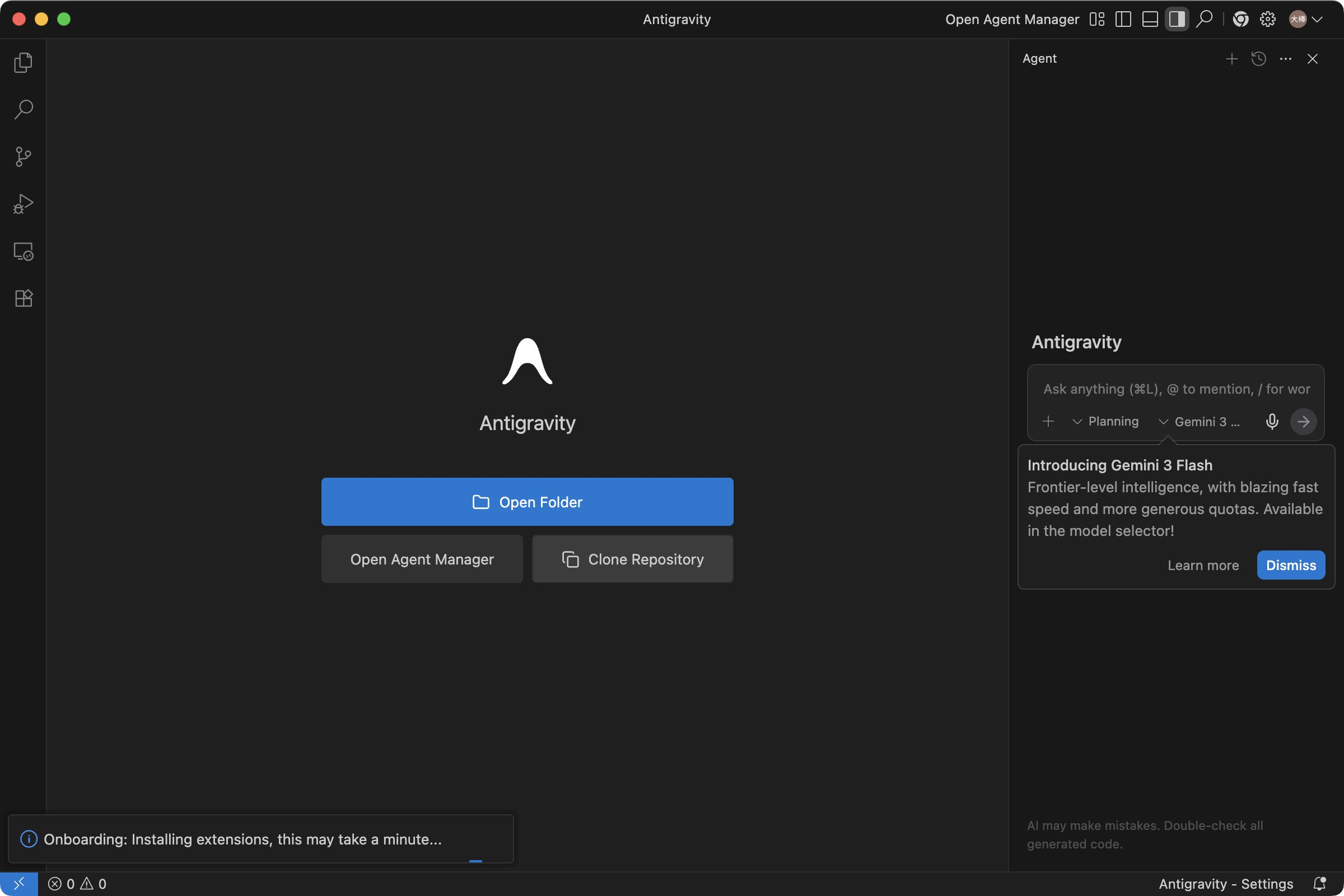This screenshot has height=896, width=1344.
Task: Click the Ask anything input field
Action: 1175,389
